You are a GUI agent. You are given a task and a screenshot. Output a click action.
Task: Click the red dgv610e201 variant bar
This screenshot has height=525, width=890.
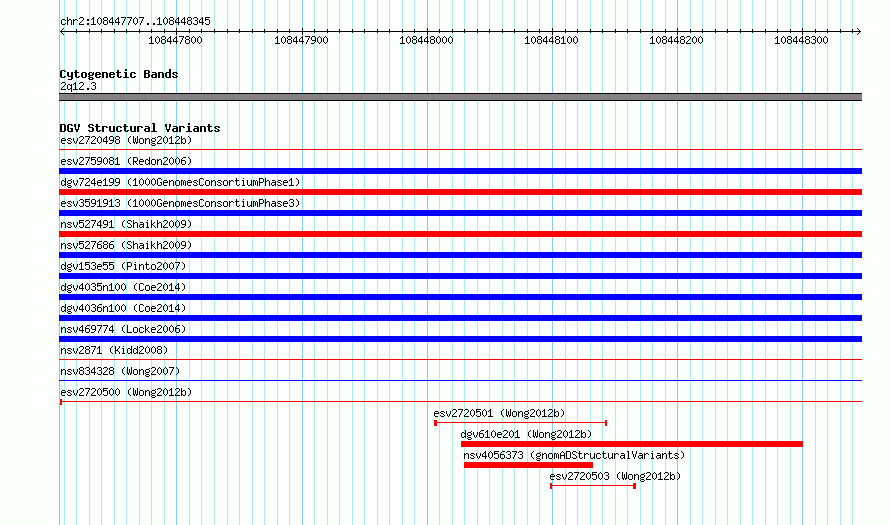[632, 444]
